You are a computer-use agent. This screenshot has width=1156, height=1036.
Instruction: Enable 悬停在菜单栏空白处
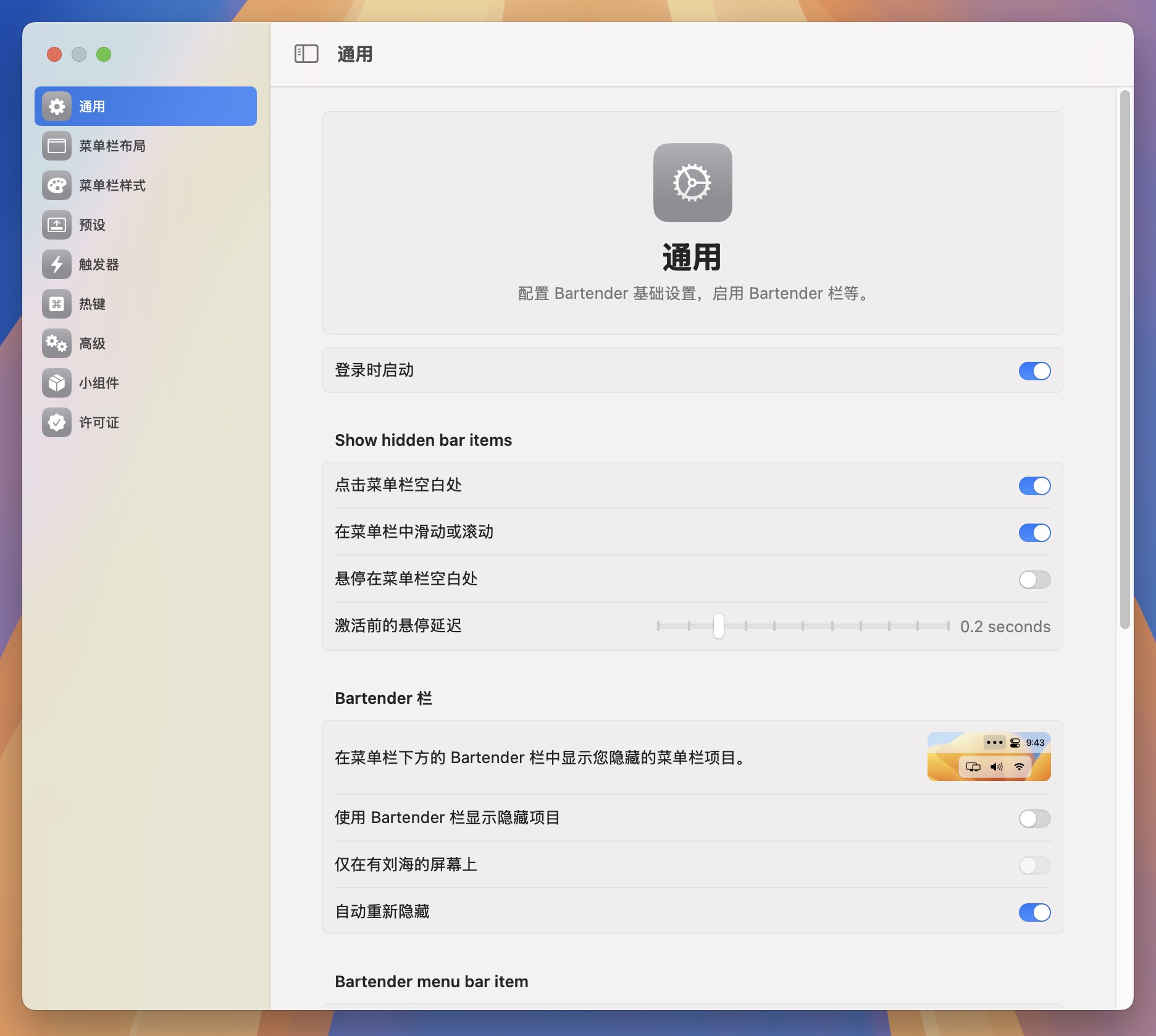point(1034,580)
